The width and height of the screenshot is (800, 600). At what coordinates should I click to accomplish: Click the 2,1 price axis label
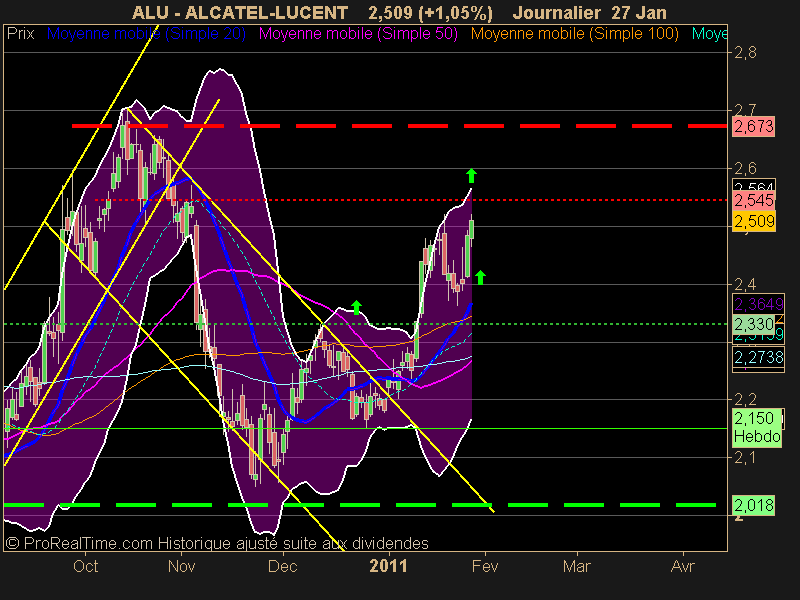tap(745, 457)
